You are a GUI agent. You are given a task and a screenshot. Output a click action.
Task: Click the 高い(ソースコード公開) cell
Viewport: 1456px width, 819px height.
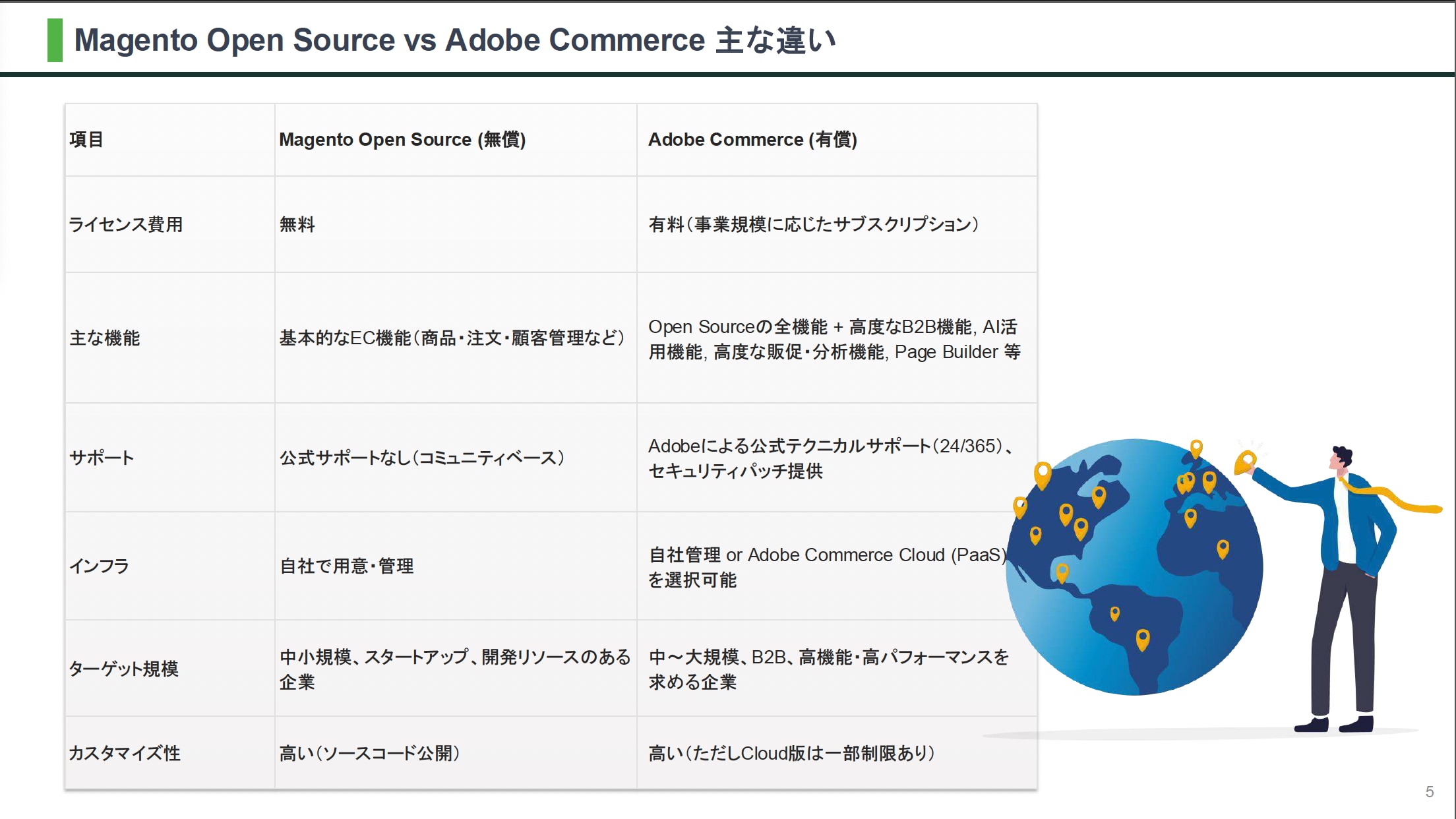click(x=369, y=753)
